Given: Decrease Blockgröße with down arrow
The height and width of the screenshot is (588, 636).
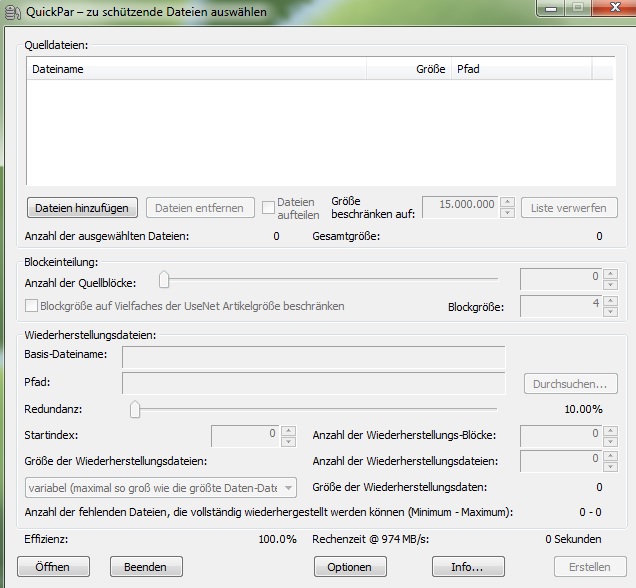Looking at the screenshot, I should [x=610, y=312].
